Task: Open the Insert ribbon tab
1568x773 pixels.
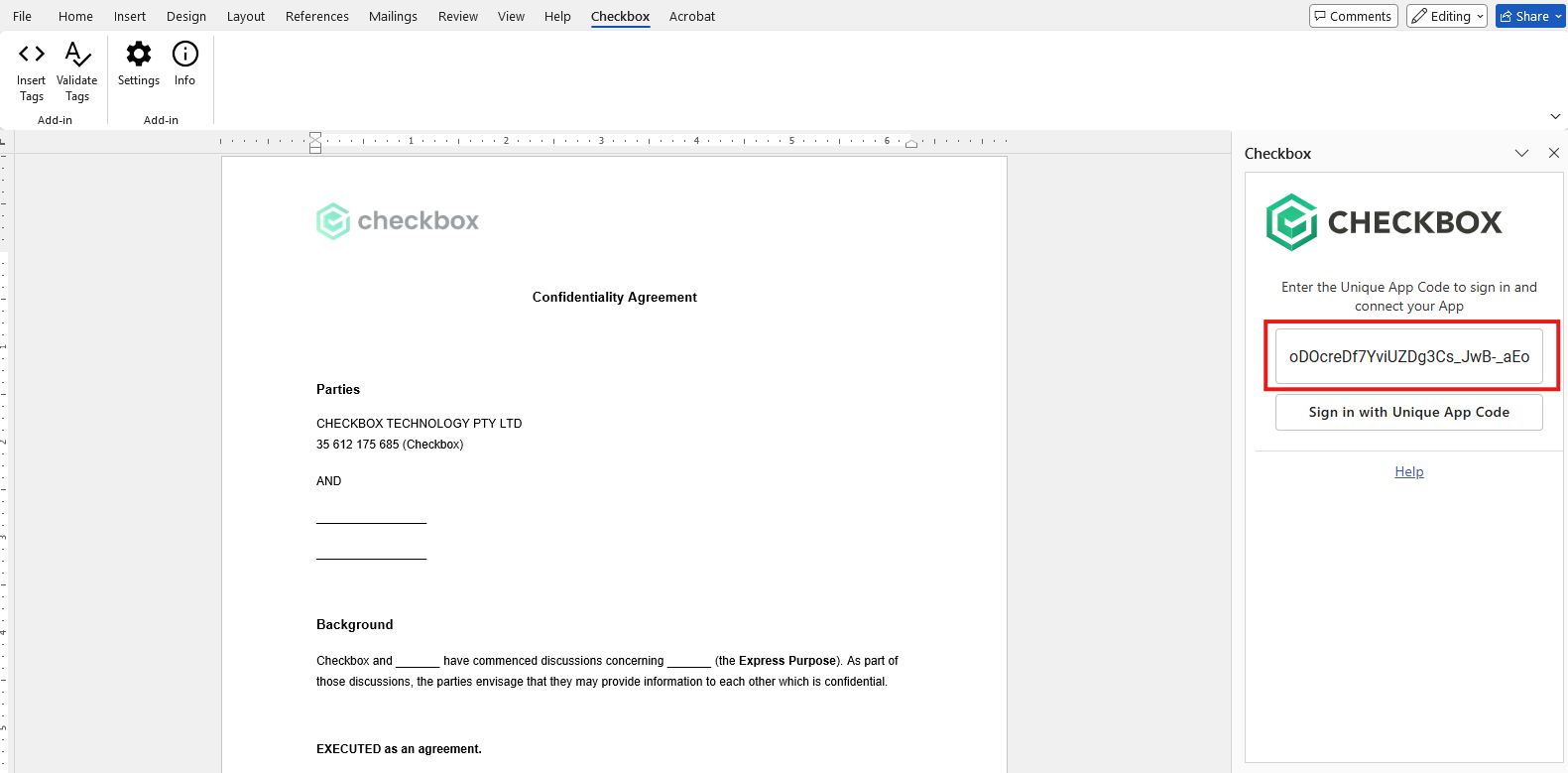Action: (130, 16)
